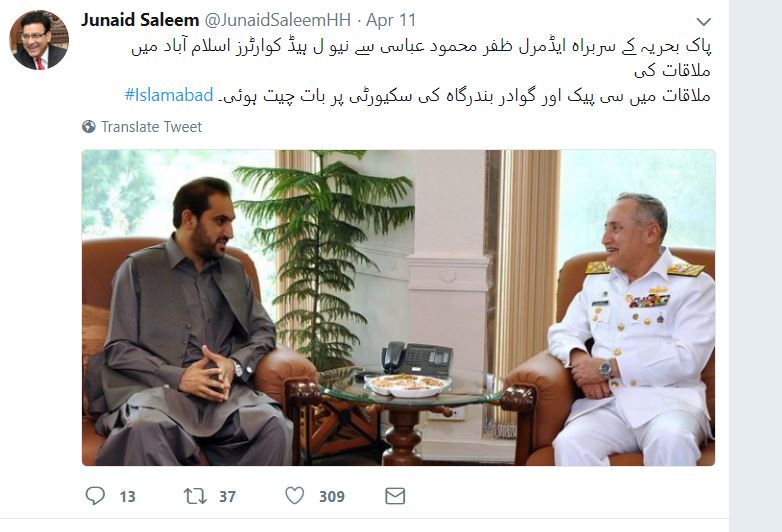Image resolution: width=782 pixels, height=532 pixels.
Task: Open the Apr 11 timestamp permalink
Action: [391, 20]
